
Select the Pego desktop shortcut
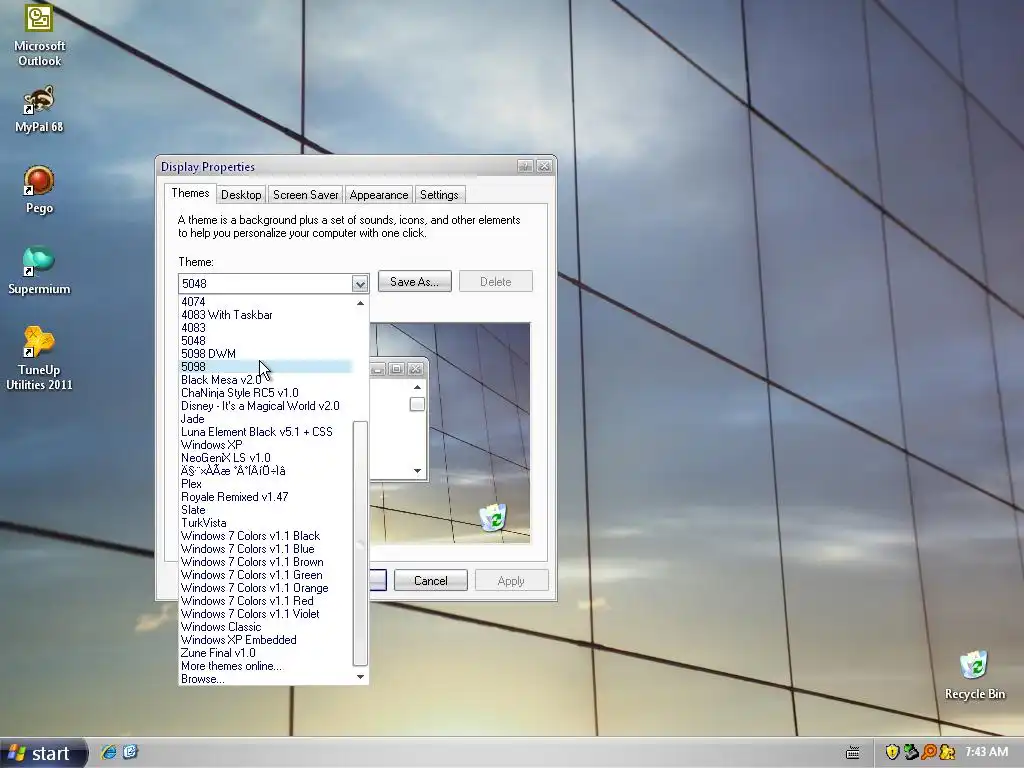[39, 189]
